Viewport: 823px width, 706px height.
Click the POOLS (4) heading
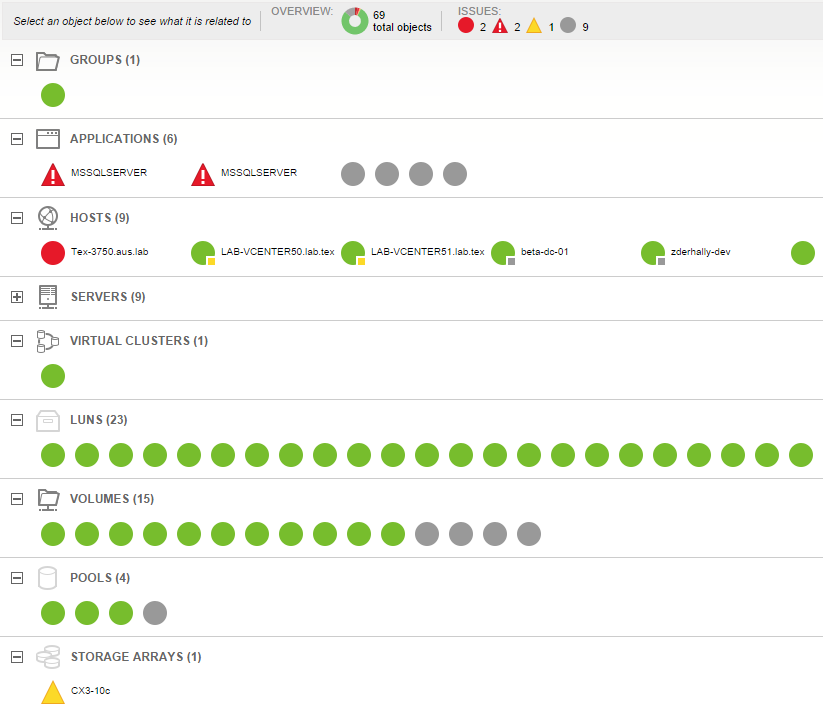(x=100, y=578)
